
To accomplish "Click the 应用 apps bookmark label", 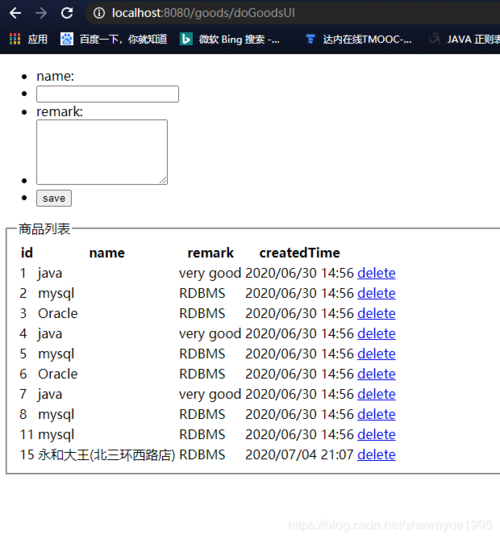I will (38, 39).
